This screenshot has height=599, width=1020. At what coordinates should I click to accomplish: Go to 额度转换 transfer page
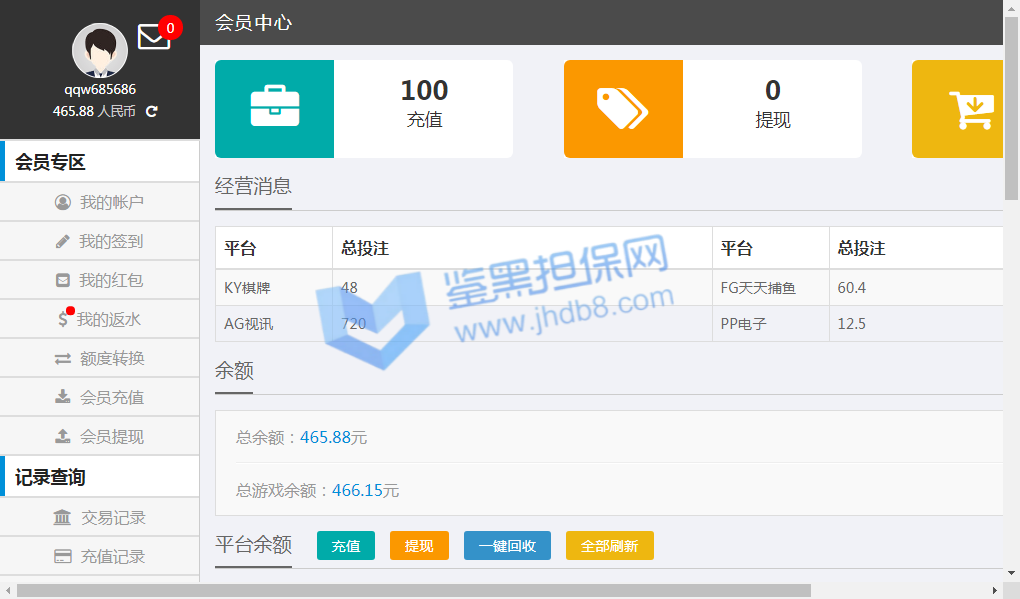click(x=100, y=358)
